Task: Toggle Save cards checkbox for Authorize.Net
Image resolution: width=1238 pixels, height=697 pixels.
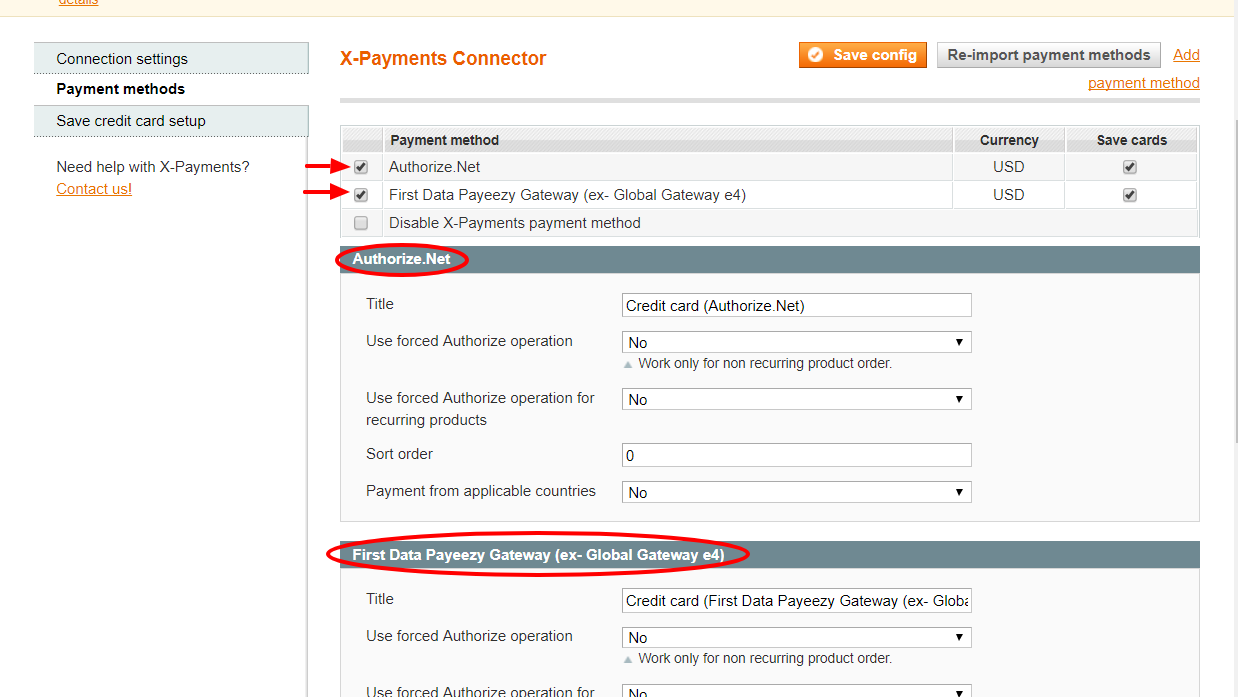Action: pyautogui.click(x=1130, y=167)
